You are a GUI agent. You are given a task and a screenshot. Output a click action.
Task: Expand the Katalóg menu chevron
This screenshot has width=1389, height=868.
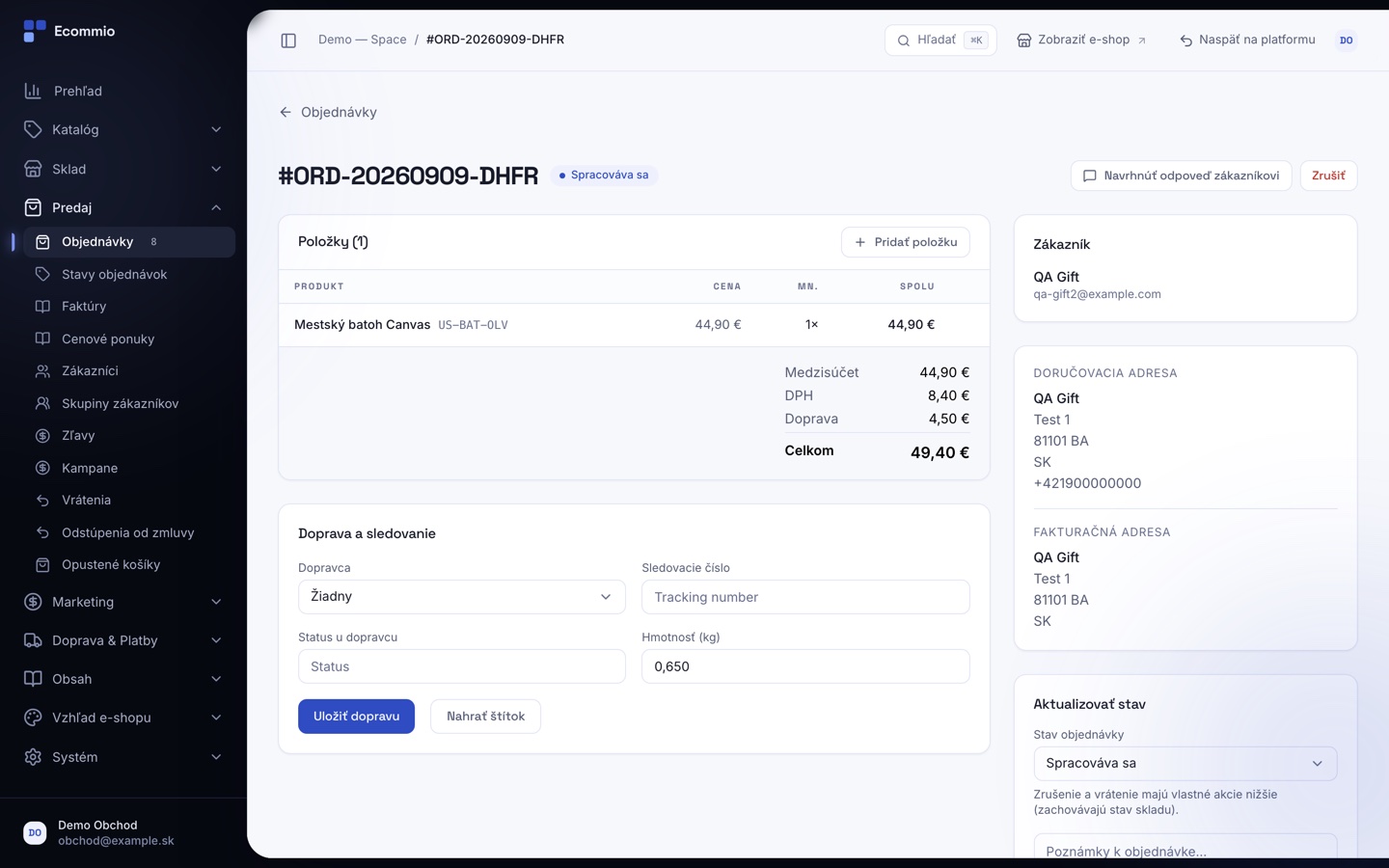coord(216,129)
